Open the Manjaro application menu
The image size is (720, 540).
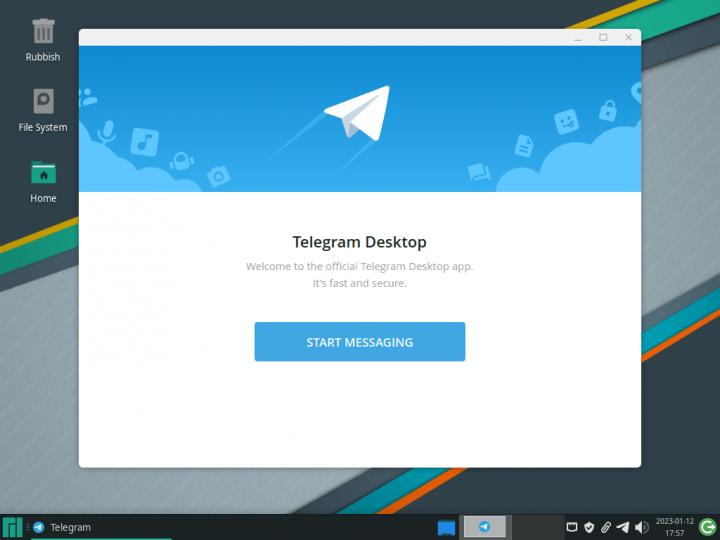pos(12,527)
